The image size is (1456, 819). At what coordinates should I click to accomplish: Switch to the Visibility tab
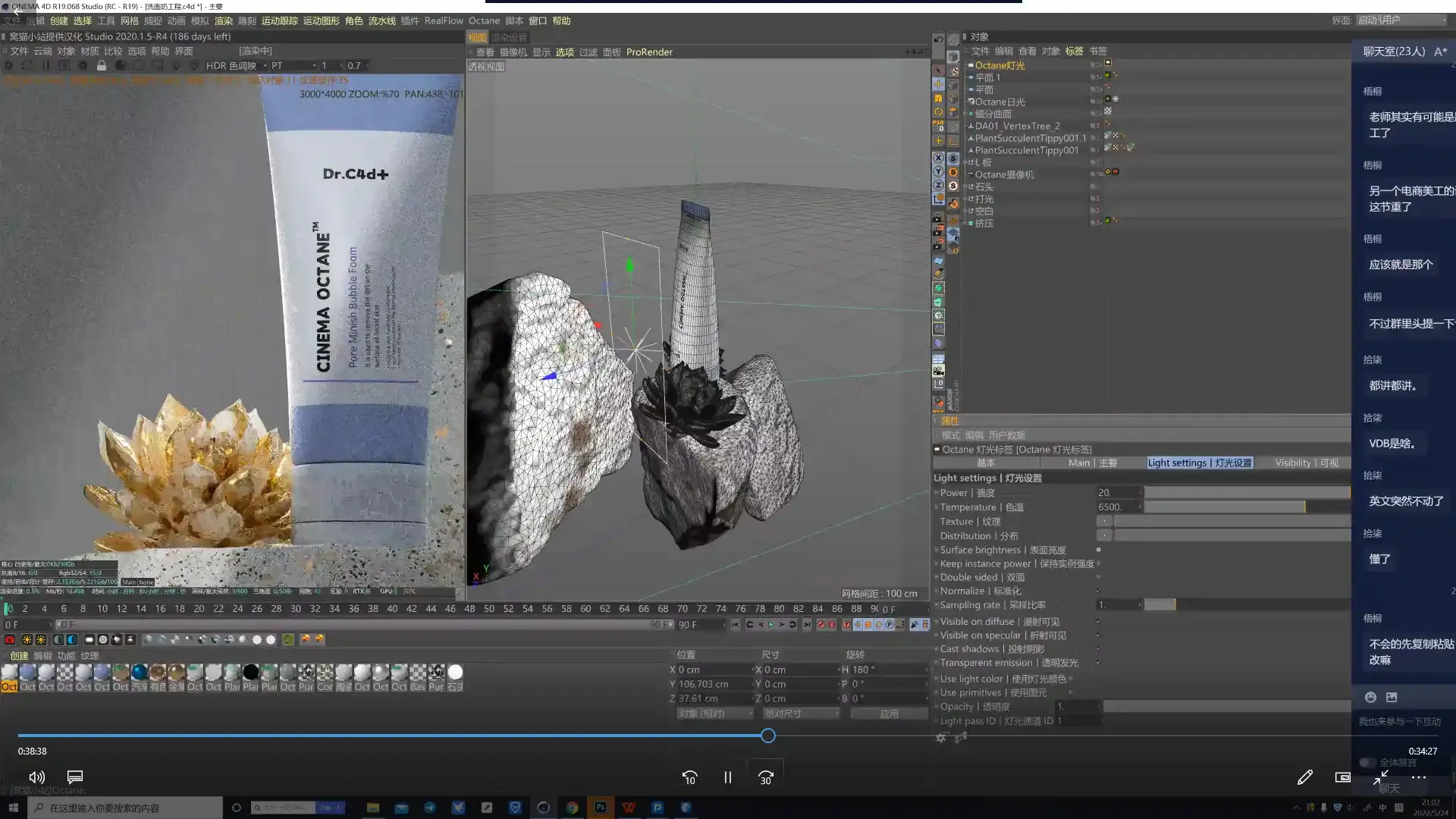pos(1306,463)
